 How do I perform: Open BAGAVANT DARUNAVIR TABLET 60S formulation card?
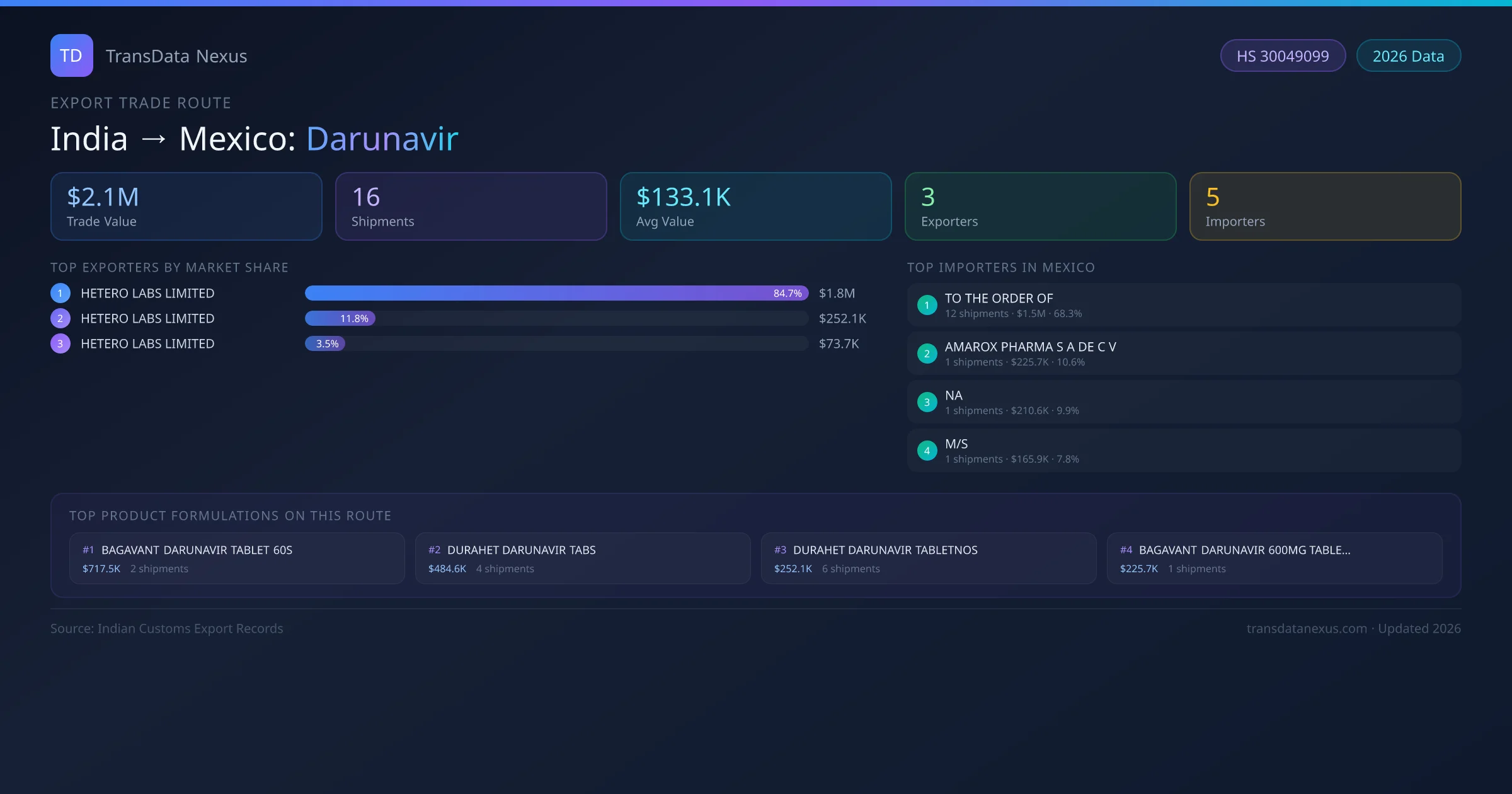tap(237, 558)
